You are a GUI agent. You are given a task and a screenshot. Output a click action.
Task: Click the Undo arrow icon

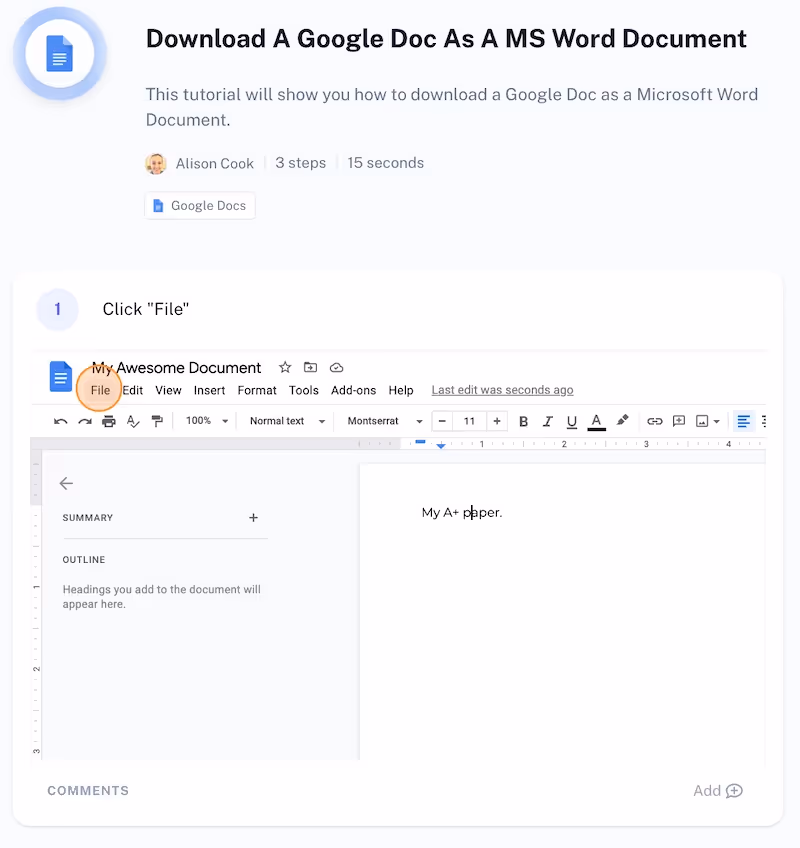point(61,421)
